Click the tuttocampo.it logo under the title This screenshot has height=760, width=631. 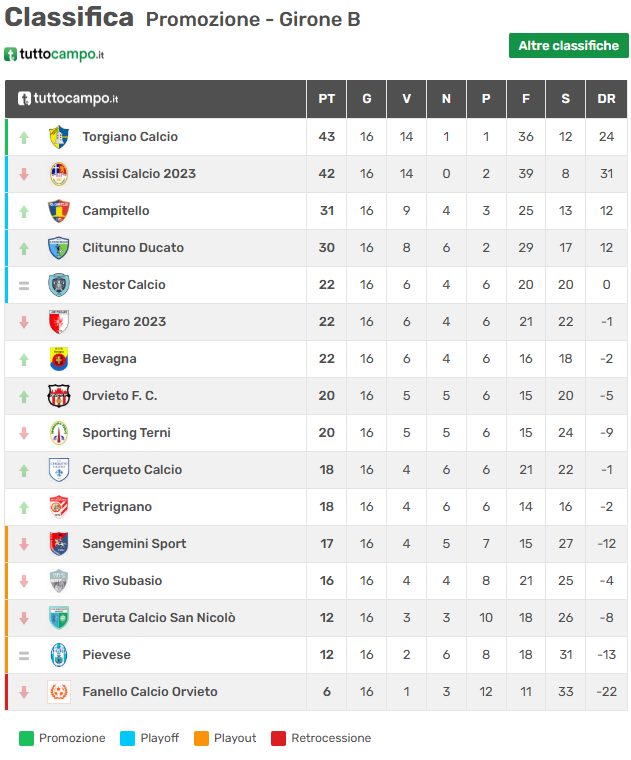pos(55,54)
